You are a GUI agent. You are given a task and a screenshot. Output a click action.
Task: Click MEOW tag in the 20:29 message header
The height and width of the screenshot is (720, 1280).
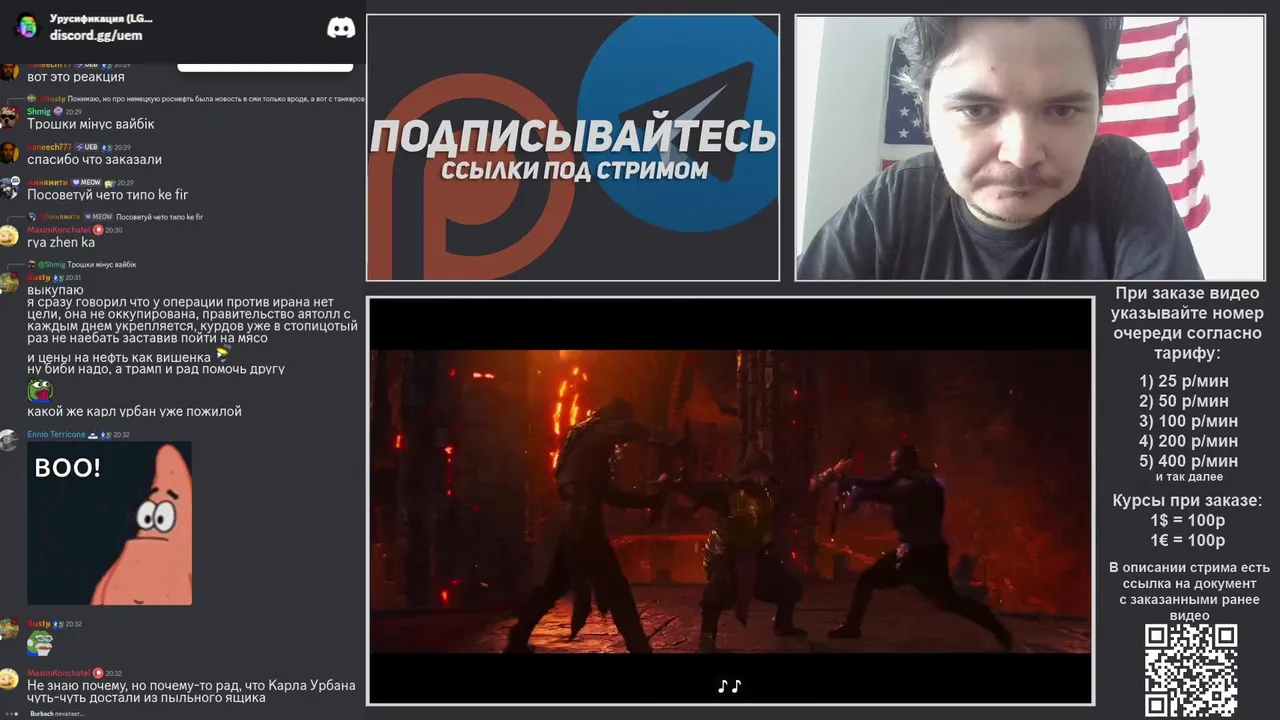pyautogui.click(x=89, y=183)
